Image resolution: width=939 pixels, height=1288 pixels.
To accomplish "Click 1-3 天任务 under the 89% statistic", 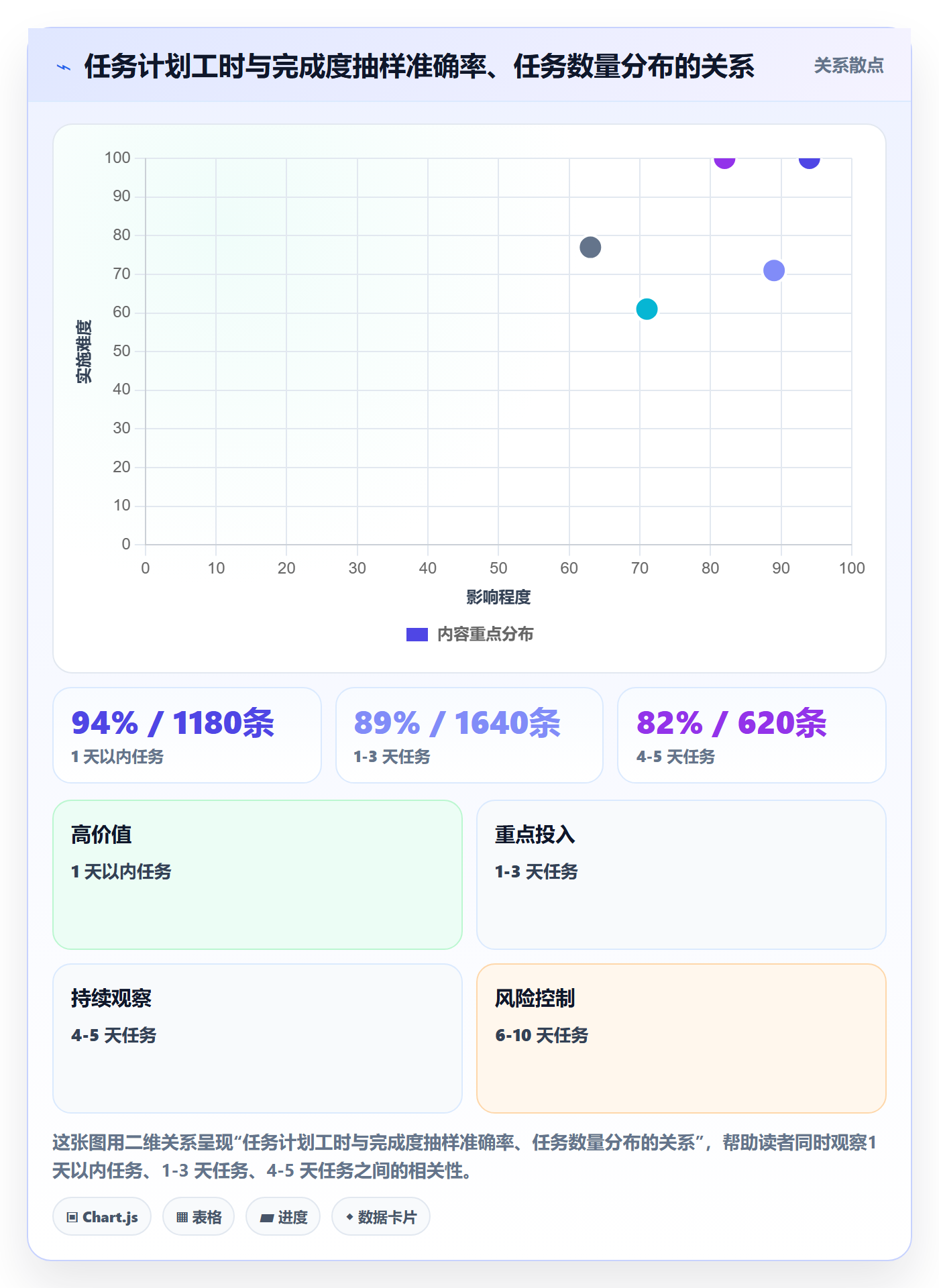I will (x=392, y=757).
